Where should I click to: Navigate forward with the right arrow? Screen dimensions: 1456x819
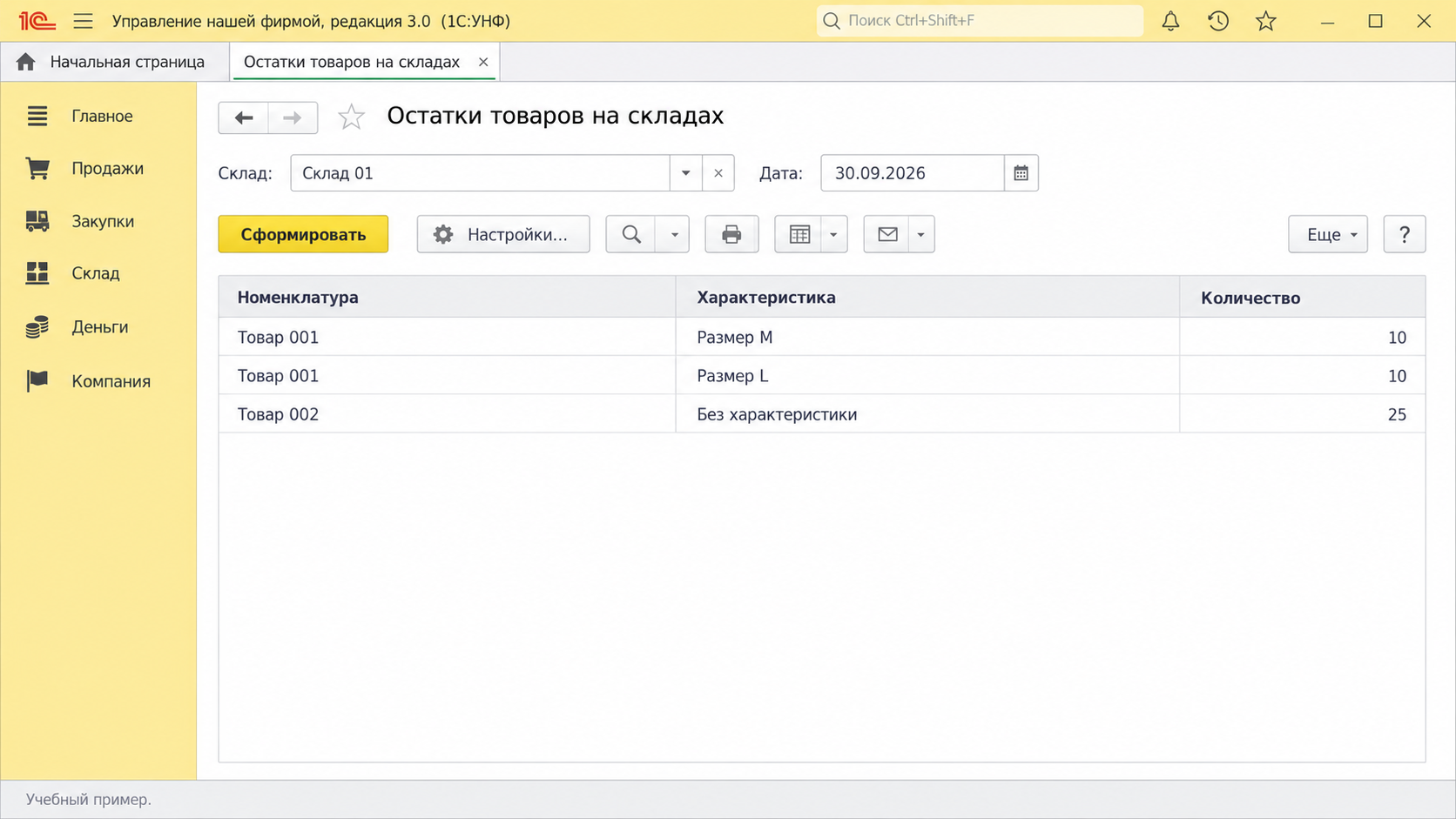tap(293, 117)
